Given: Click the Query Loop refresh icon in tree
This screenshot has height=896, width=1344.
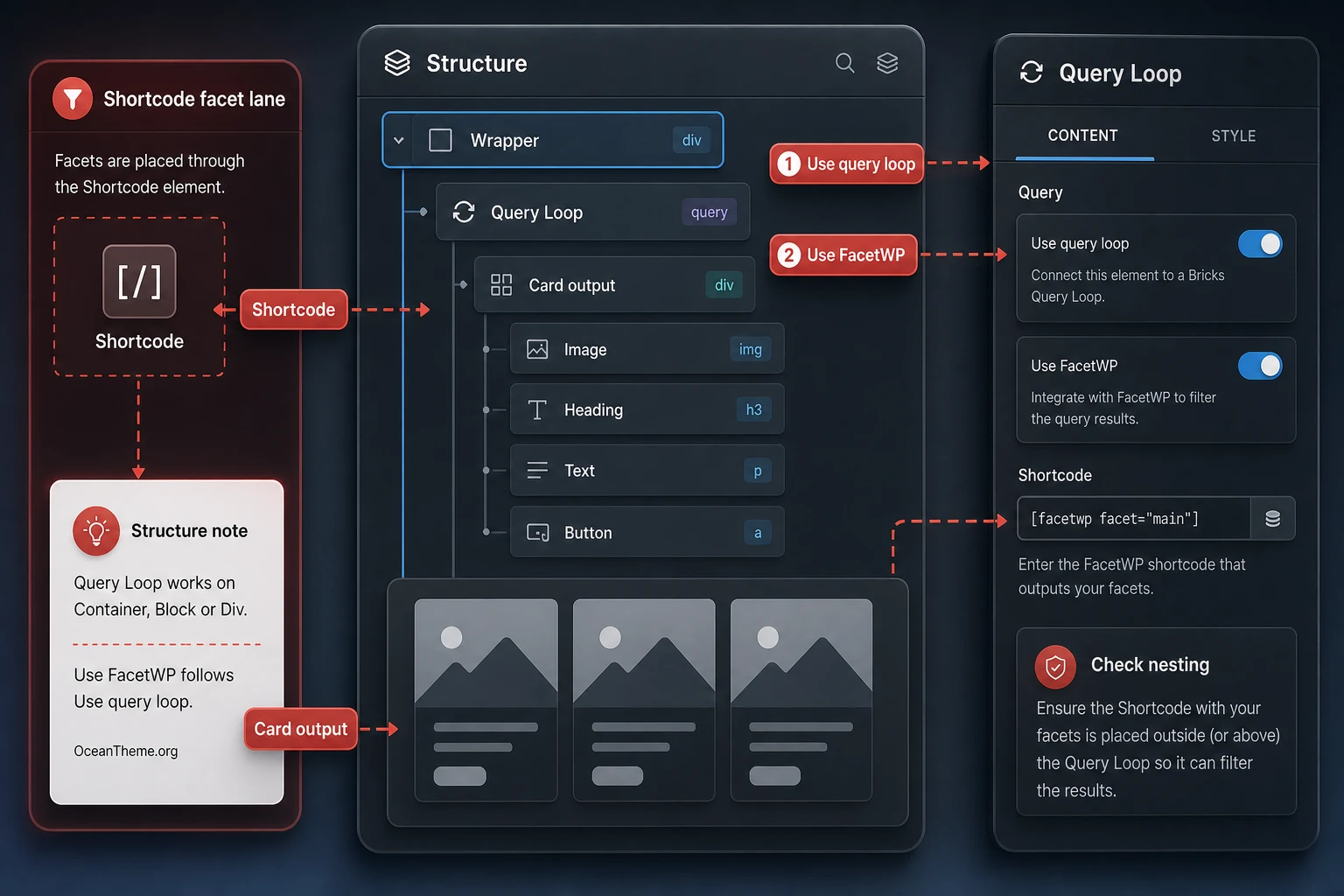Looking at the screenshot, I should (464, 212).
